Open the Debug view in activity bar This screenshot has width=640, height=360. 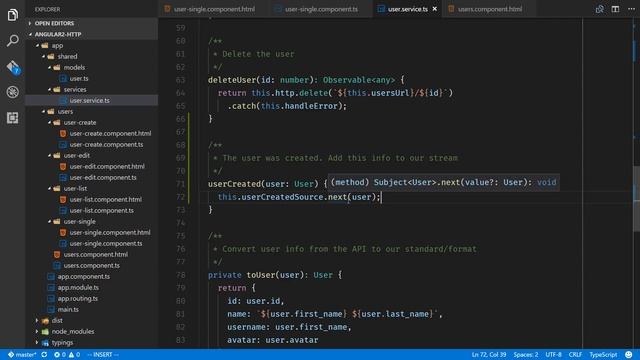tap(13, 92)
